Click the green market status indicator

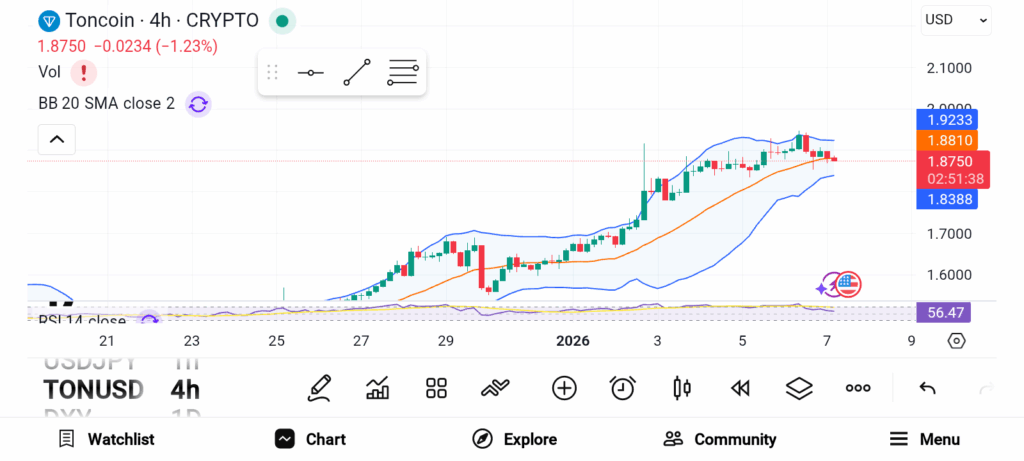point(283,20)
